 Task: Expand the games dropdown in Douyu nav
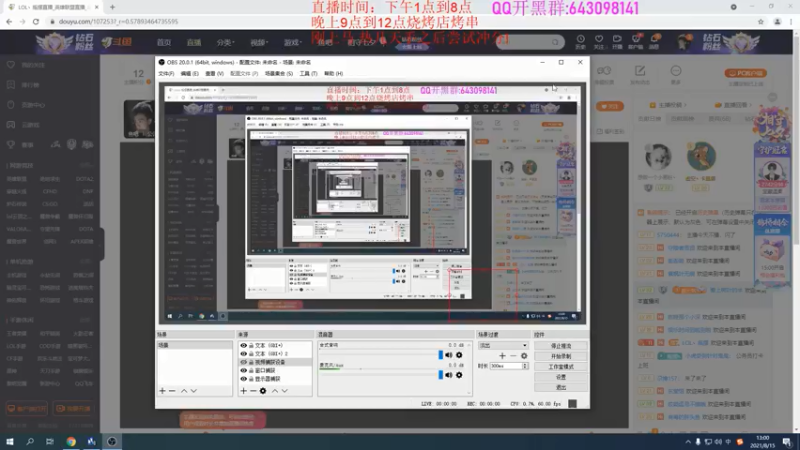292,42
